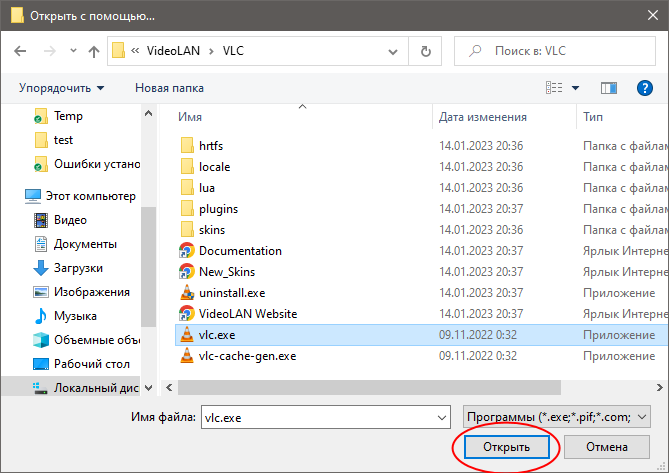Click VideoLAN in the address path

pos(173,51)
